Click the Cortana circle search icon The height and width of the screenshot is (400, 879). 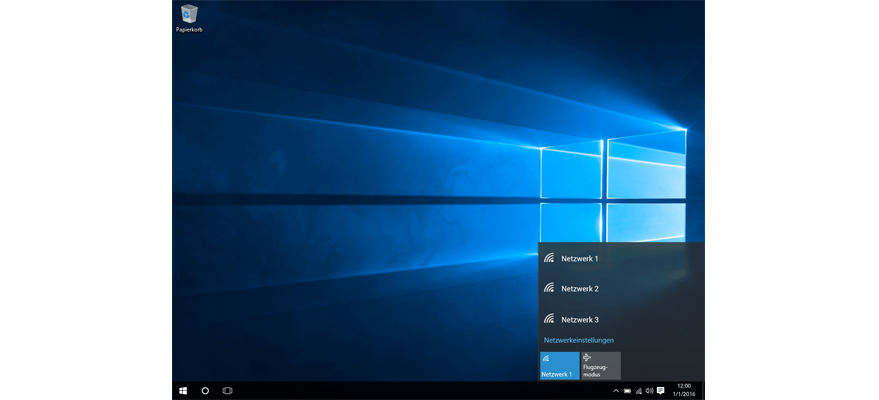[205, 390]
